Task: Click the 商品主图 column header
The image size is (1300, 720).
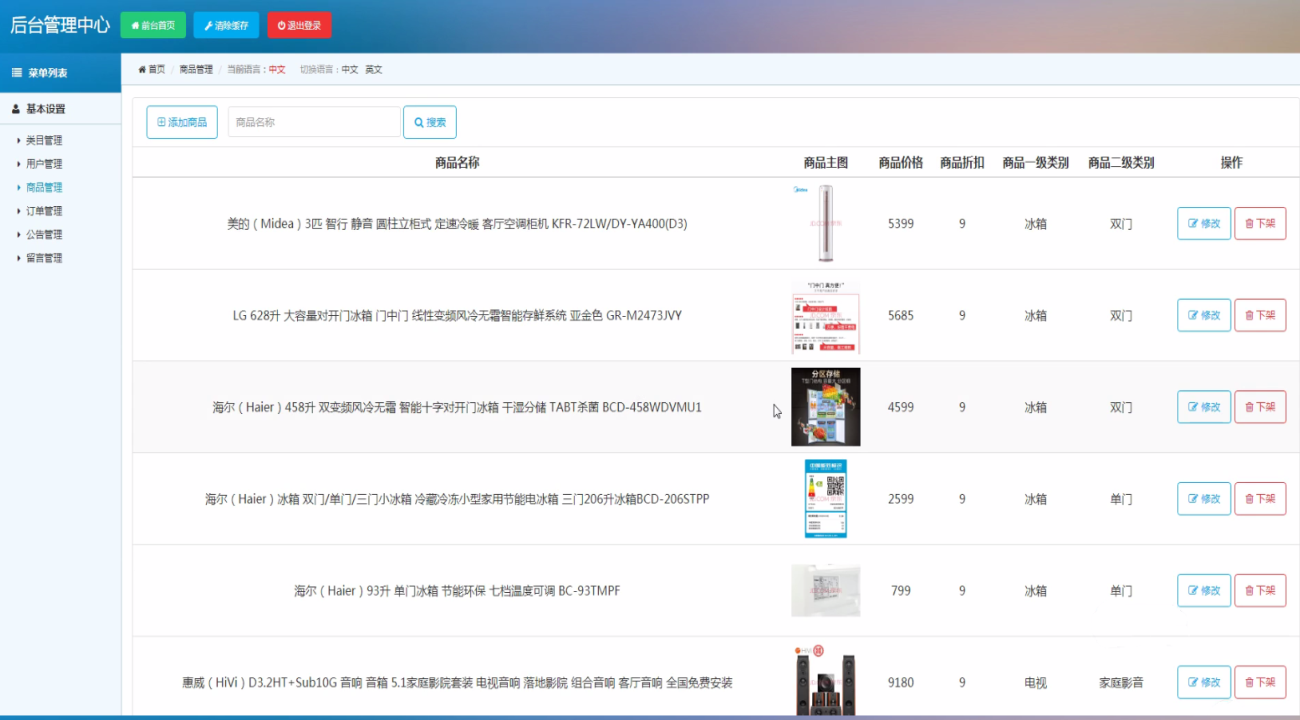Action: [x=825, y=163]
